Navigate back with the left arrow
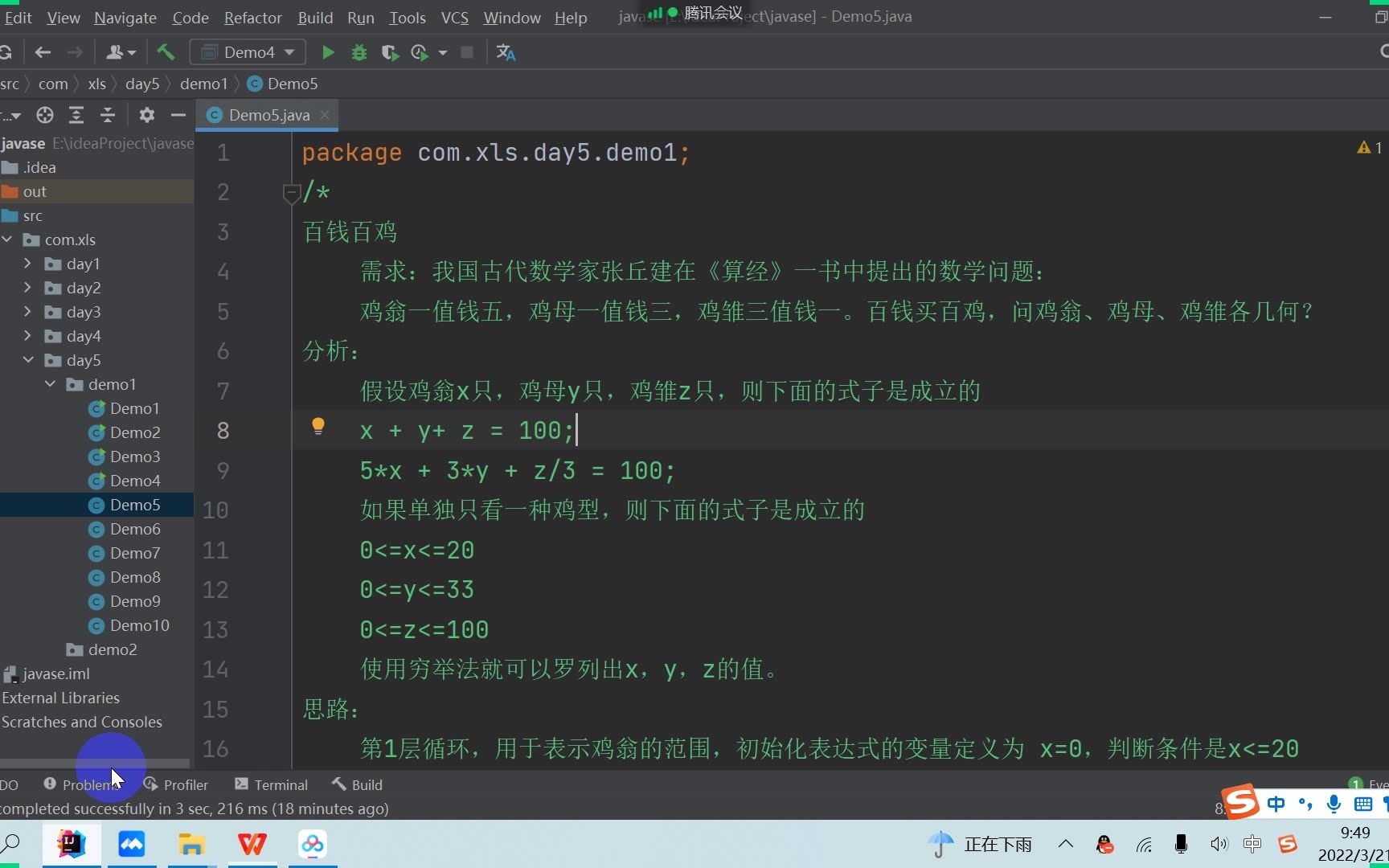The image size is (1389, 868). tap(43, 52)
